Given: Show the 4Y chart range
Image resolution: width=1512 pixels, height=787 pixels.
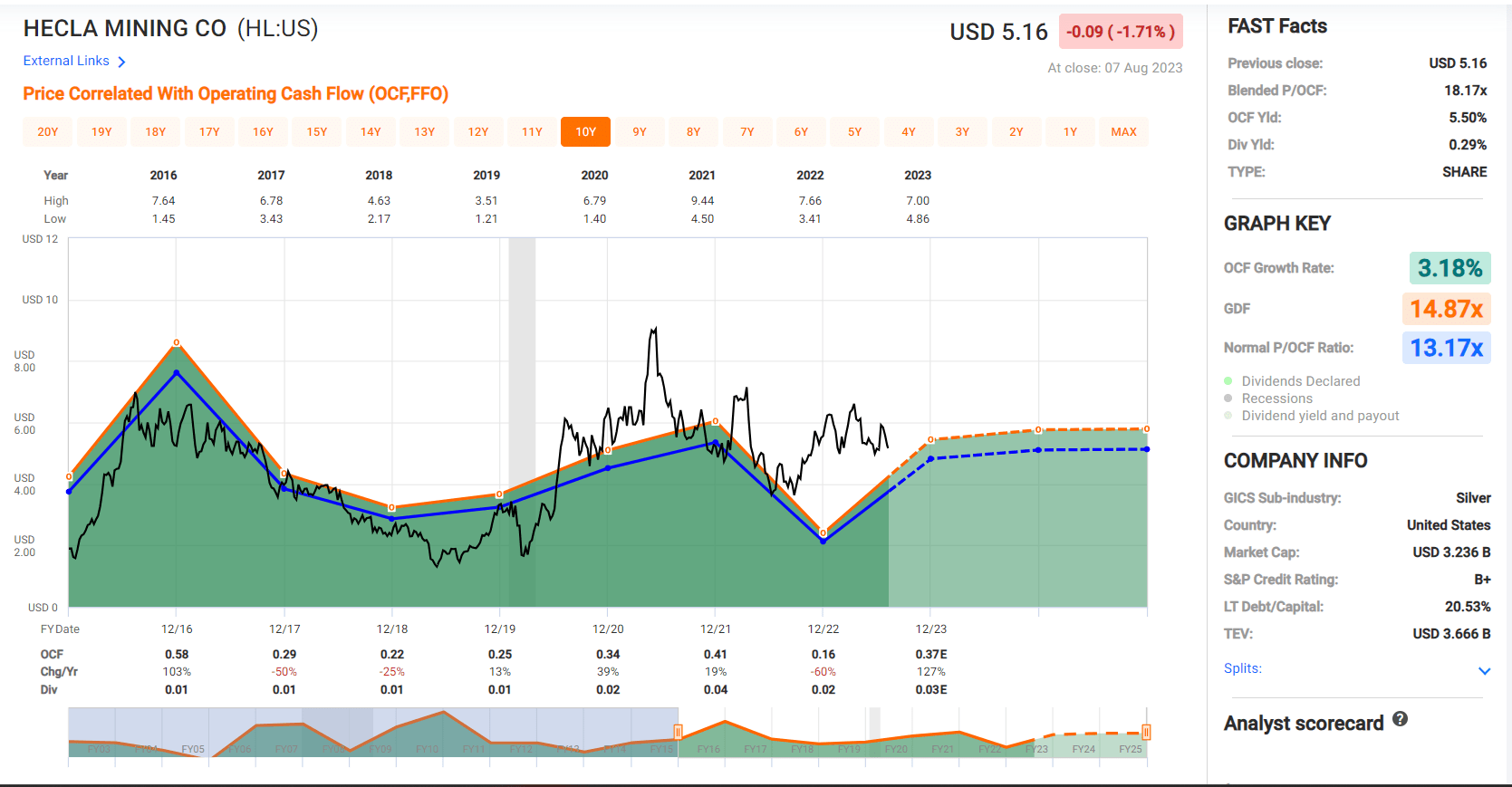Looking at the screenshot, I should [x=909, y=132].
